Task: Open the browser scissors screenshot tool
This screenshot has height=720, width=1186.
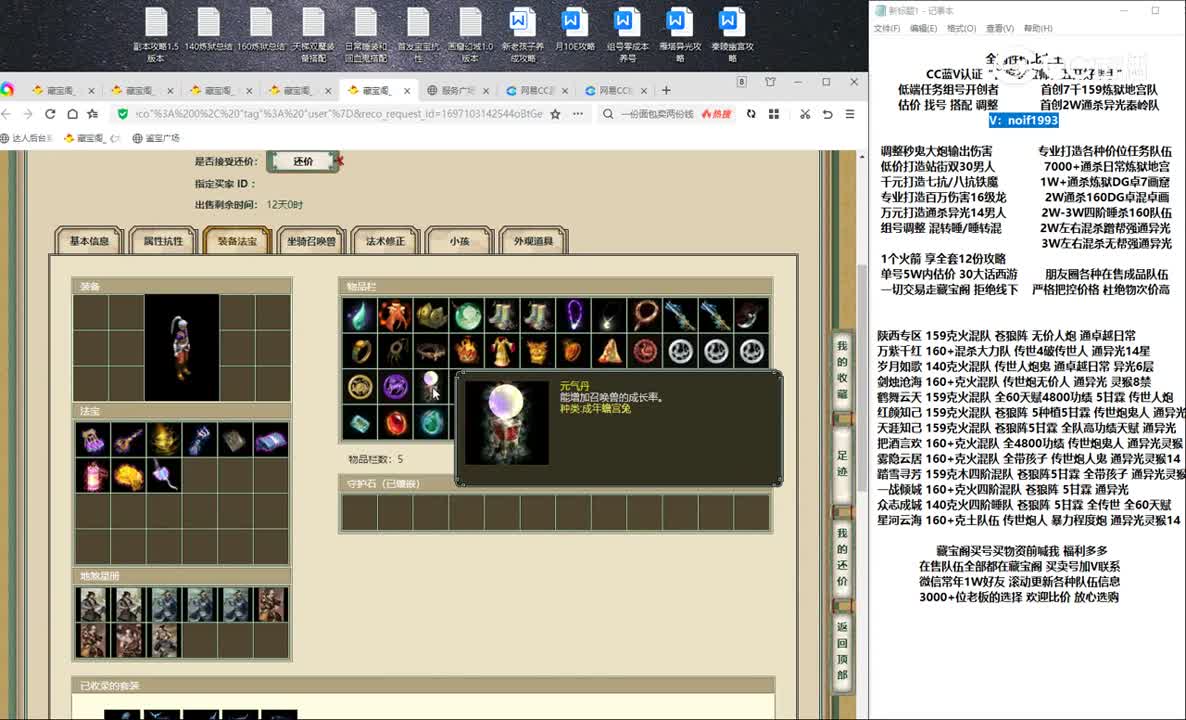Action: [805, 113]
